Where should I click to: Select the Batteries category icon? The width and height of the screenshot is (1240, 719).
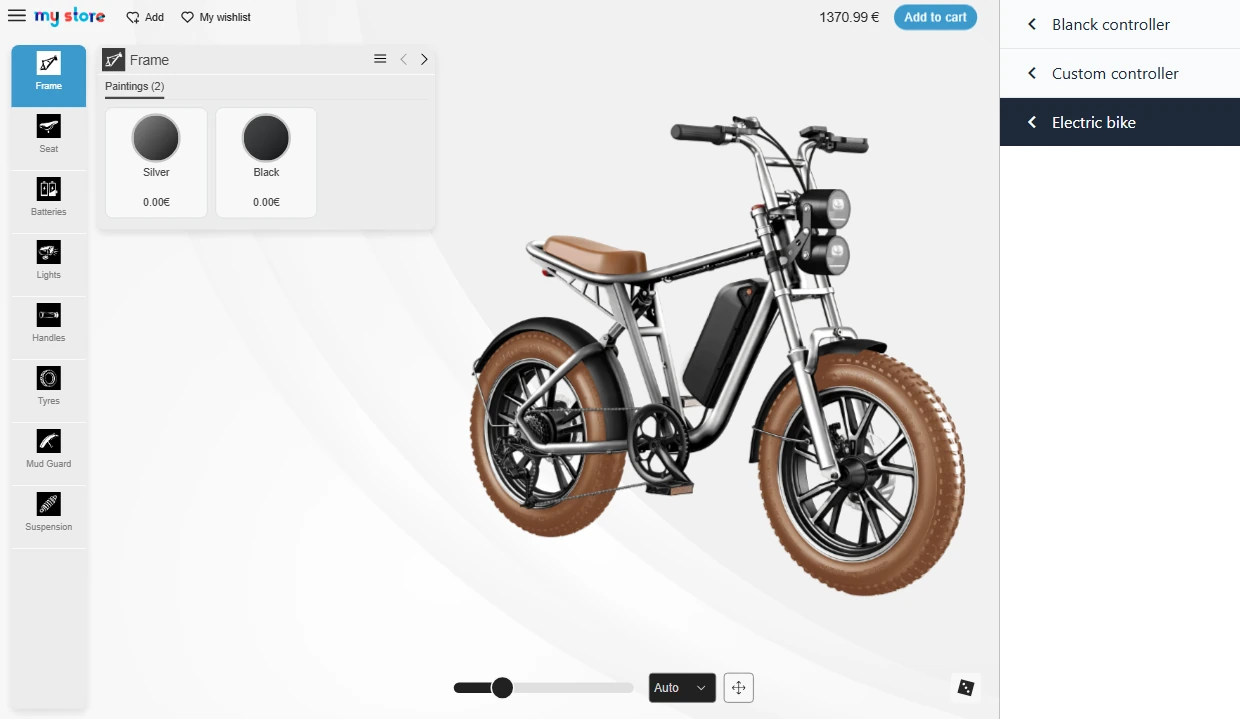(x=48, y=197)
